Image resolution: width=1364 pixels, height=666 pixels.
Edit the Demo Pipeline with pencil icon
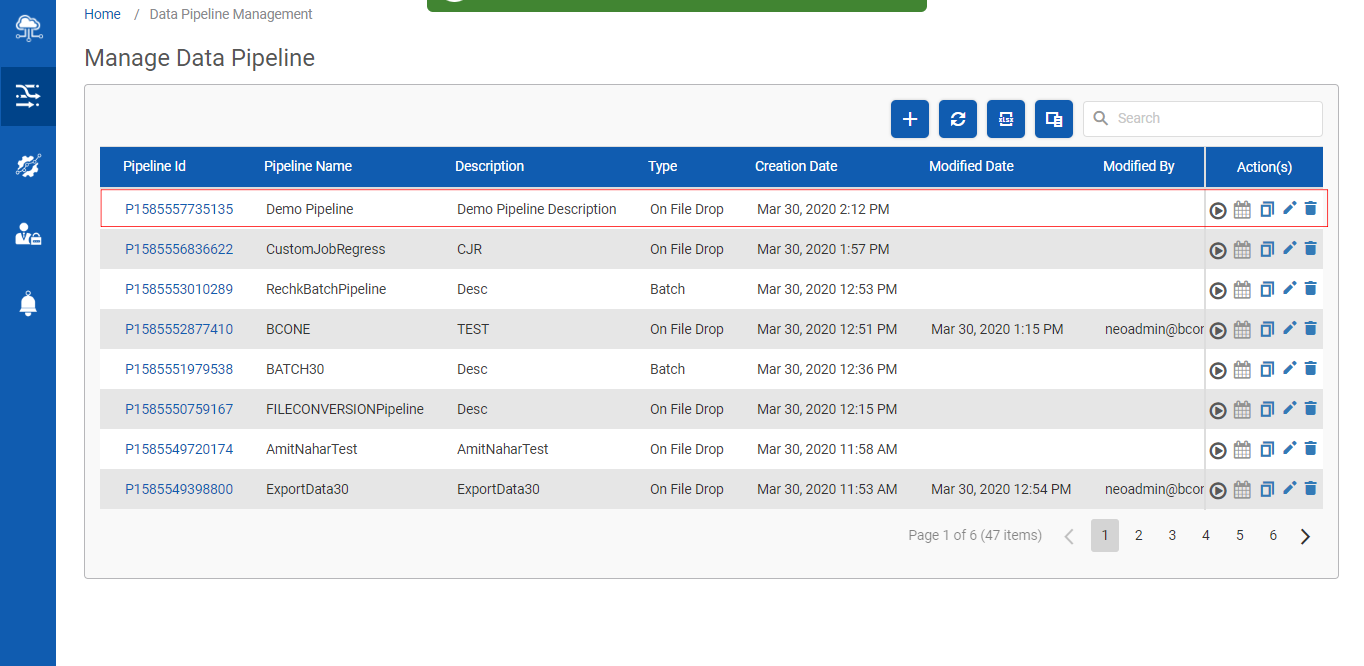[1289, 208]
